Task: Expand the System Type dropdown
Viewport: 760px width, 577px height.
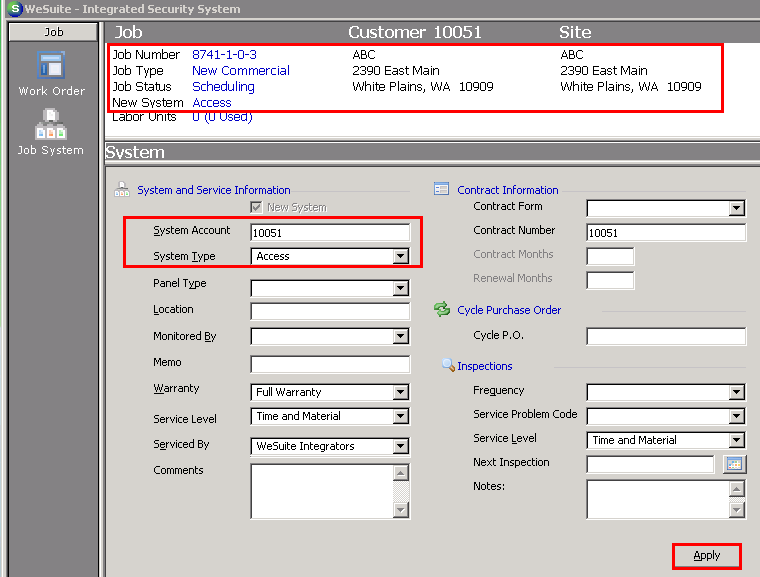Action: pos(400,256)
